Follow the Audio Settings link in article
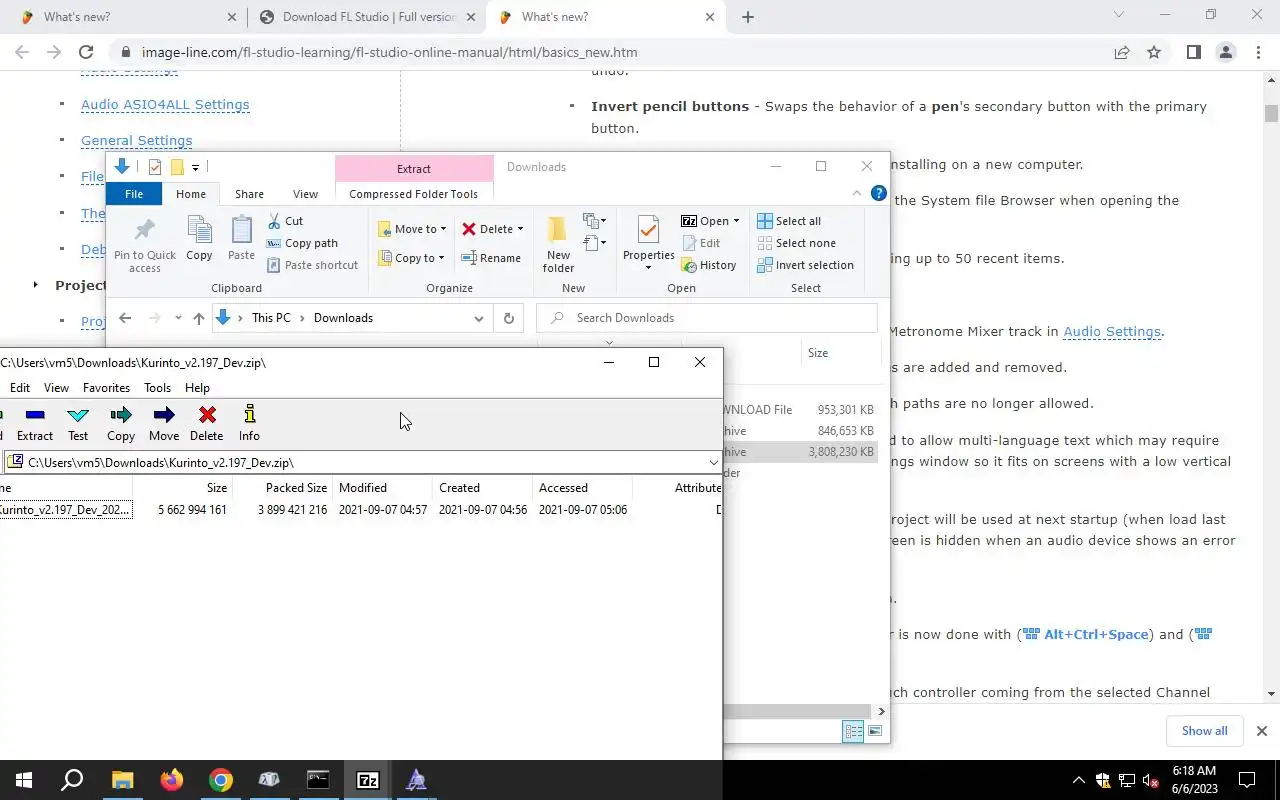 1112,331
